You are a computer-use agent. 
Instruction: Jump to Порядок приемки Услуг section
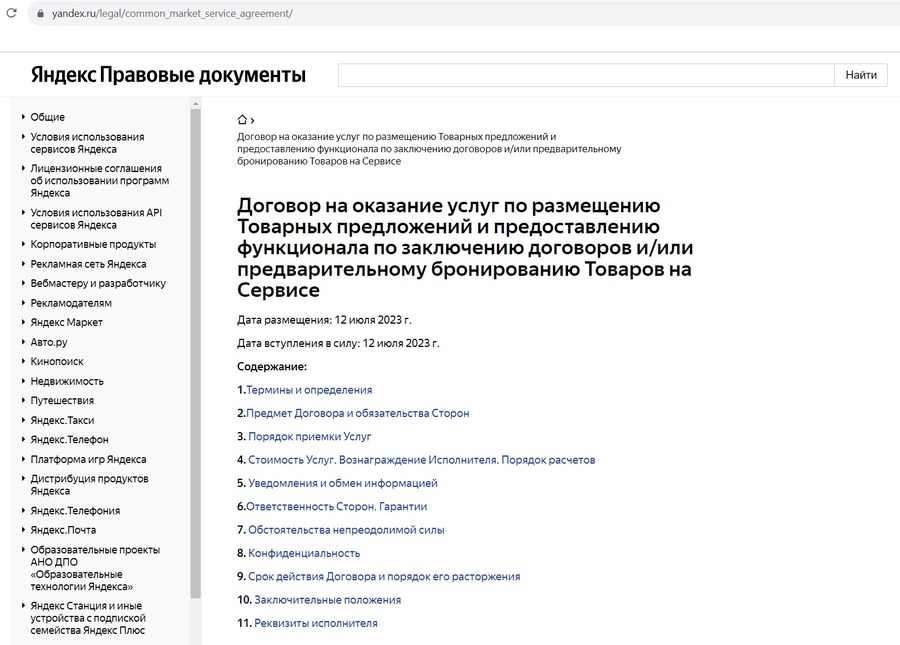[309, 437]
